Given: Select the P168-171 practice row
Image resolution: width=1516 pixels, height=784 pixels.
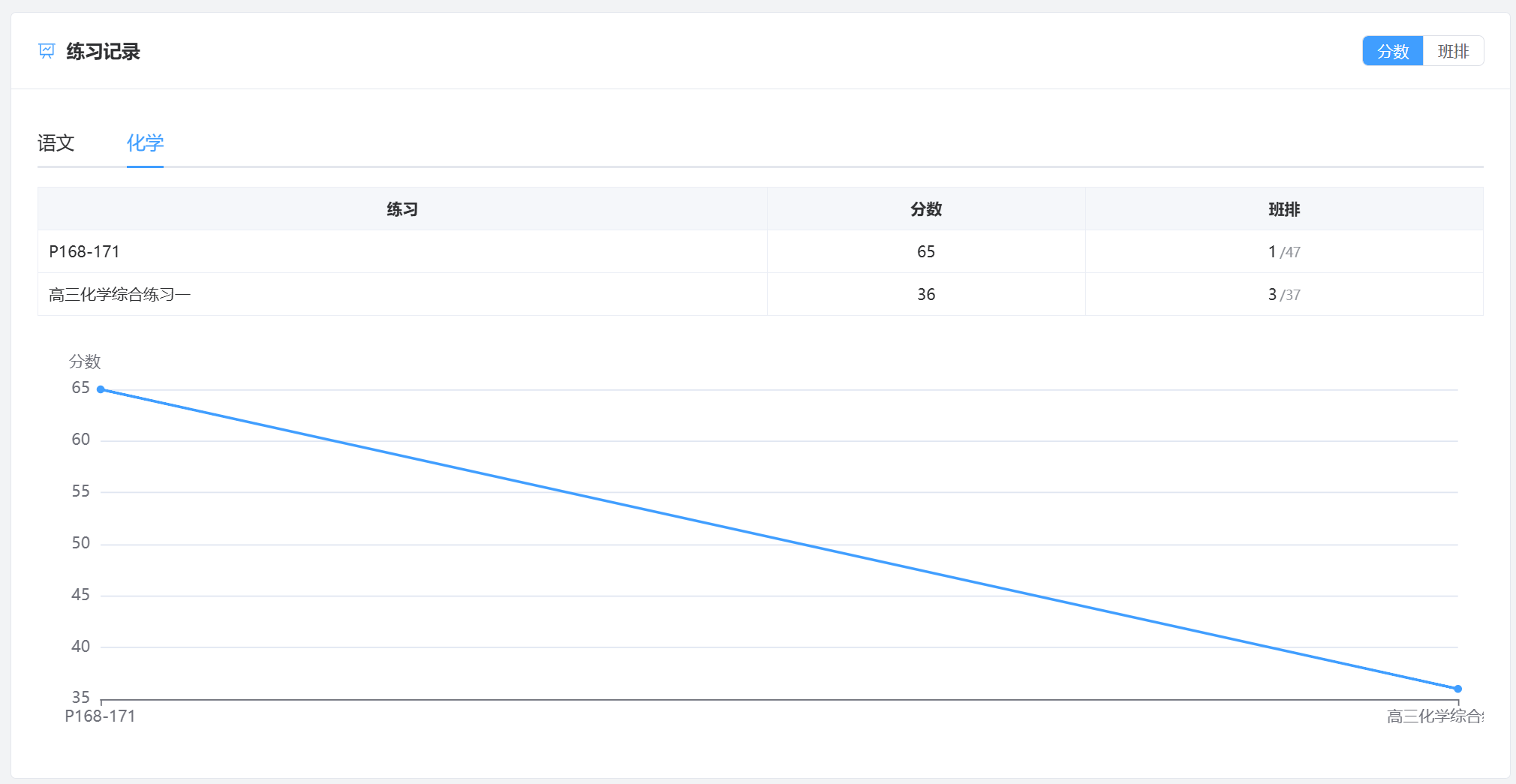Looking at the screenshot, I should pos(760,251).
